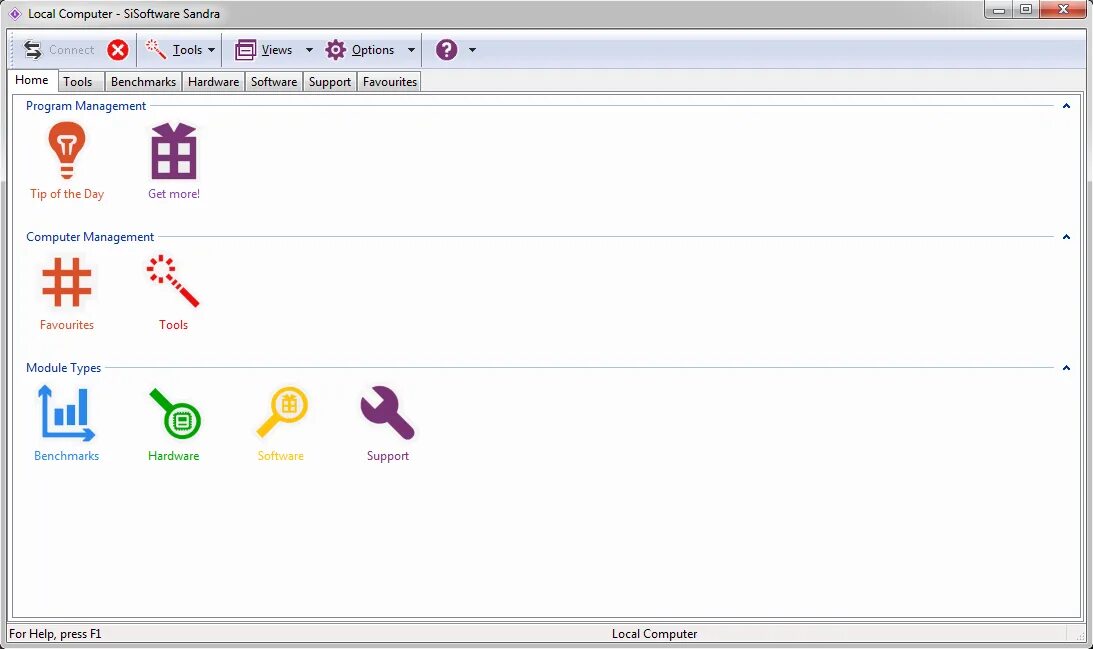Click the Tip of the Day label
Image resolution: width=1093 pixels, height=649 pixels.
pyautogui.click(x=67, y=194)
